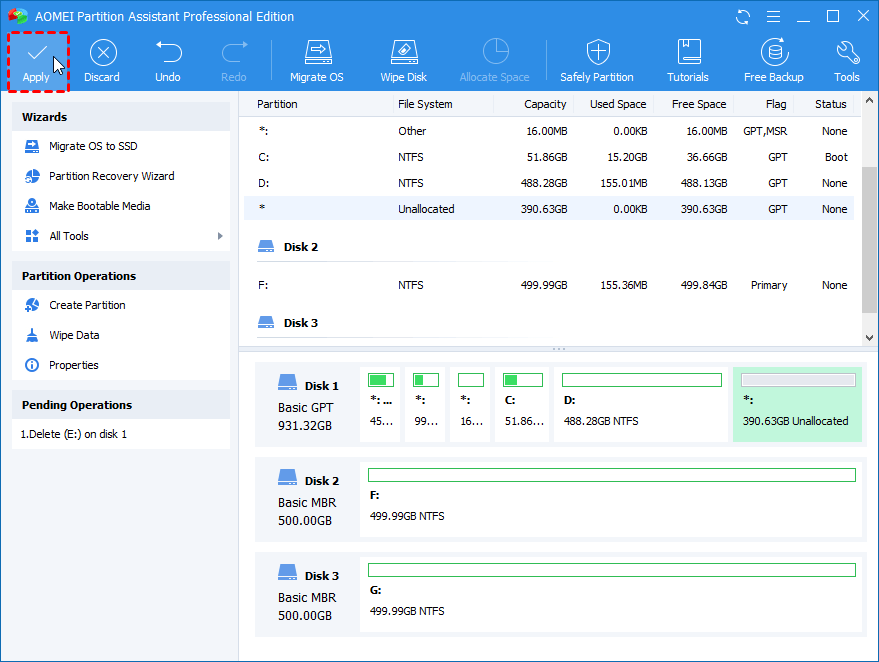
Task: Open Migrate OS tool in toolbar
Action: coord(317,62)
